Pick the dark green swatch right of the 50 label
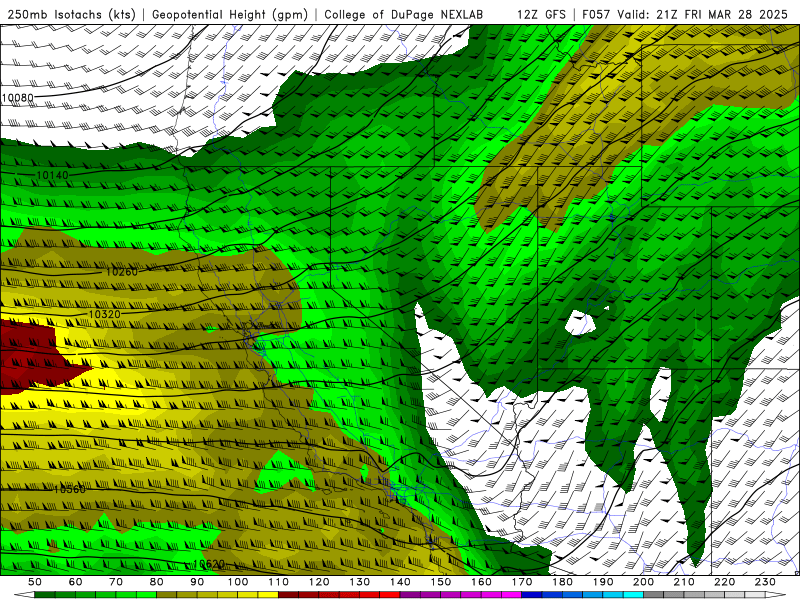The height and width of the screenshot is (600, 800). pos(45,595)
